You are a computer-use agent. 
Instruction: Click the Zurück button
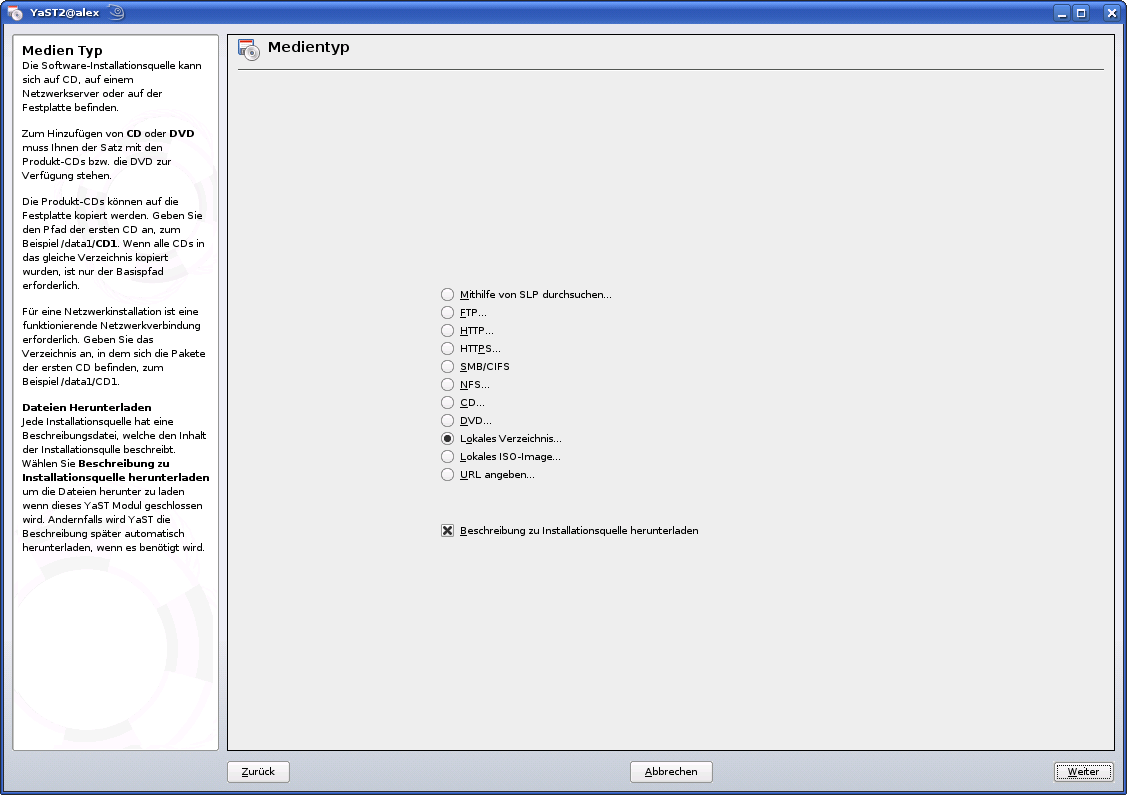[x=258, y=771]
